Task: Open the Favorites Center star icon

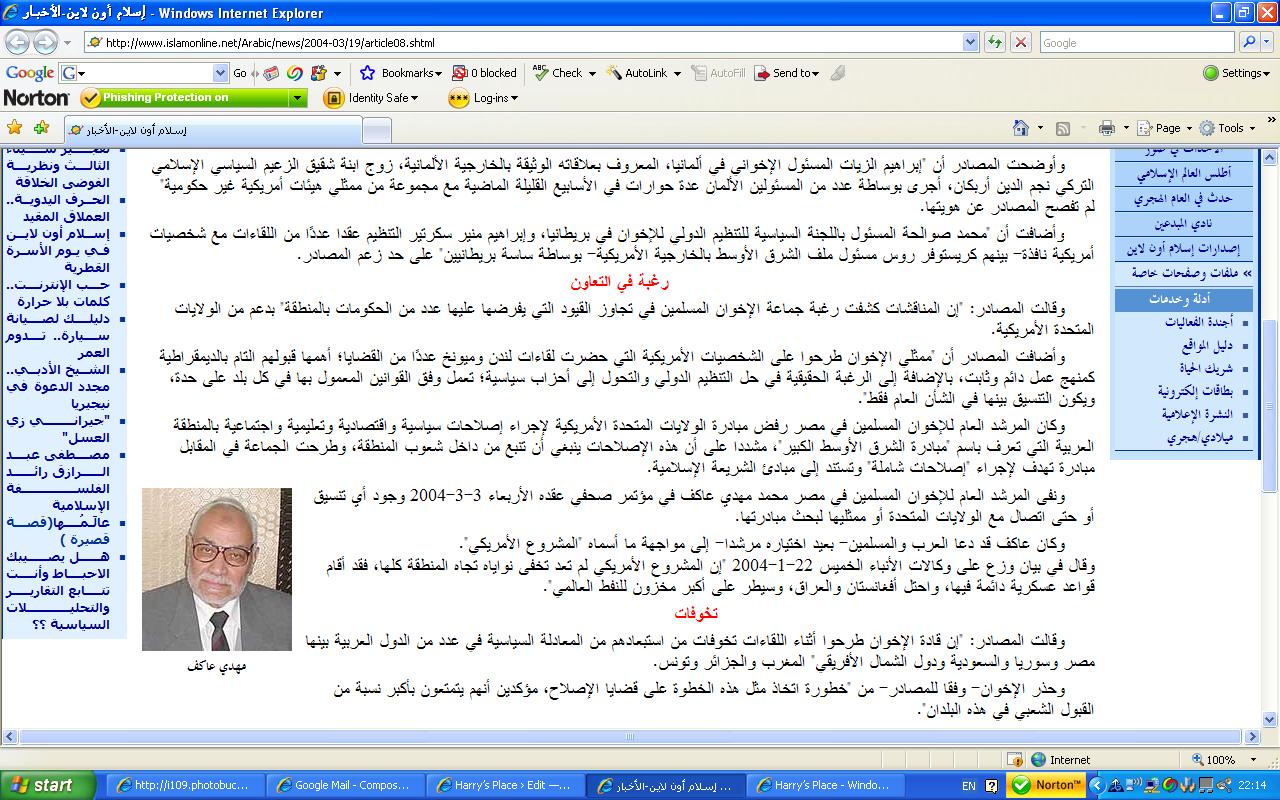Action: coord(14,128)
